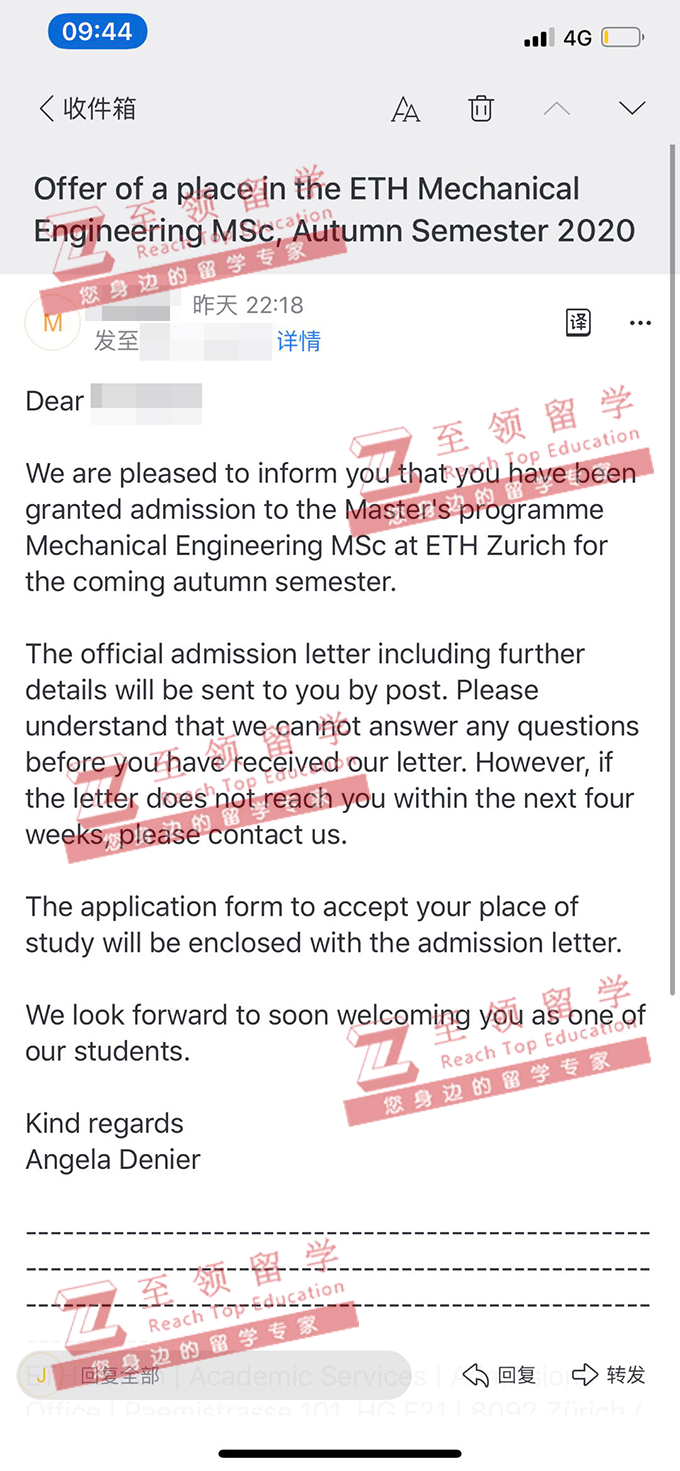Delete this email with trash icon

pyautogui.click(x=481, y=108)
